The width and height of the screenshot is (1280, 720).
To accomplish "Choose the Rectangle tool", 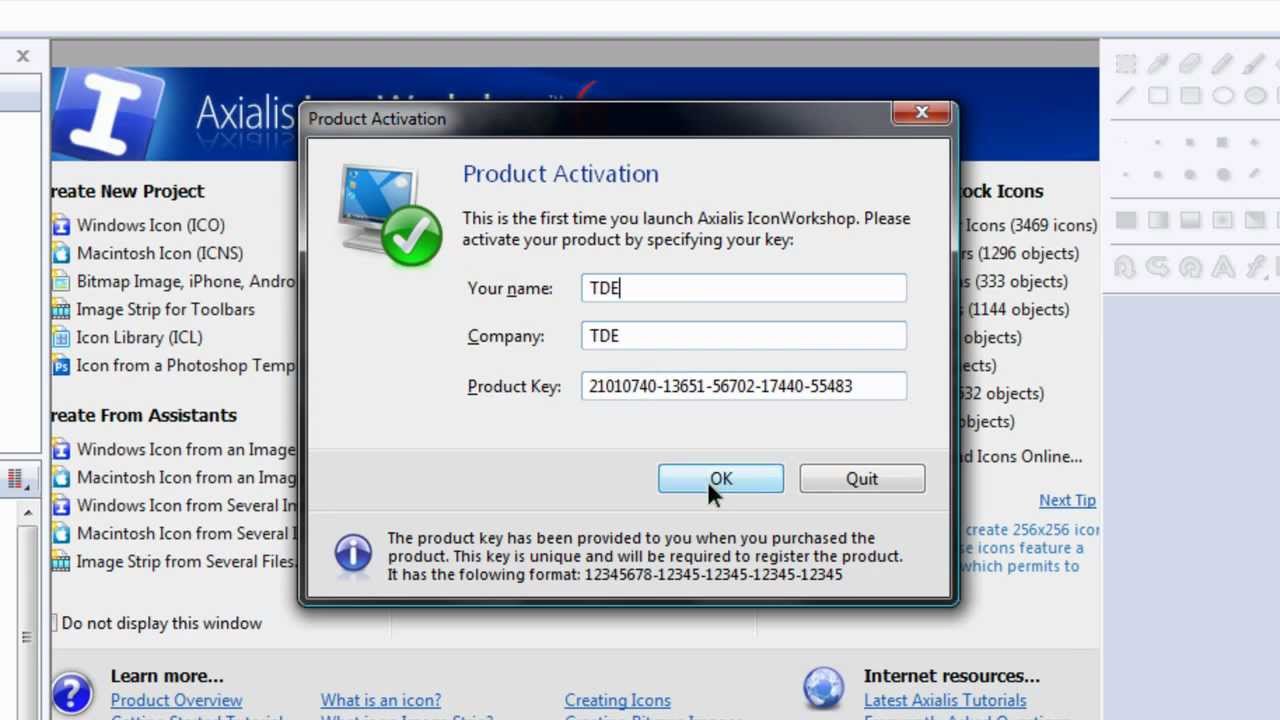I will tap(1157, 96).
